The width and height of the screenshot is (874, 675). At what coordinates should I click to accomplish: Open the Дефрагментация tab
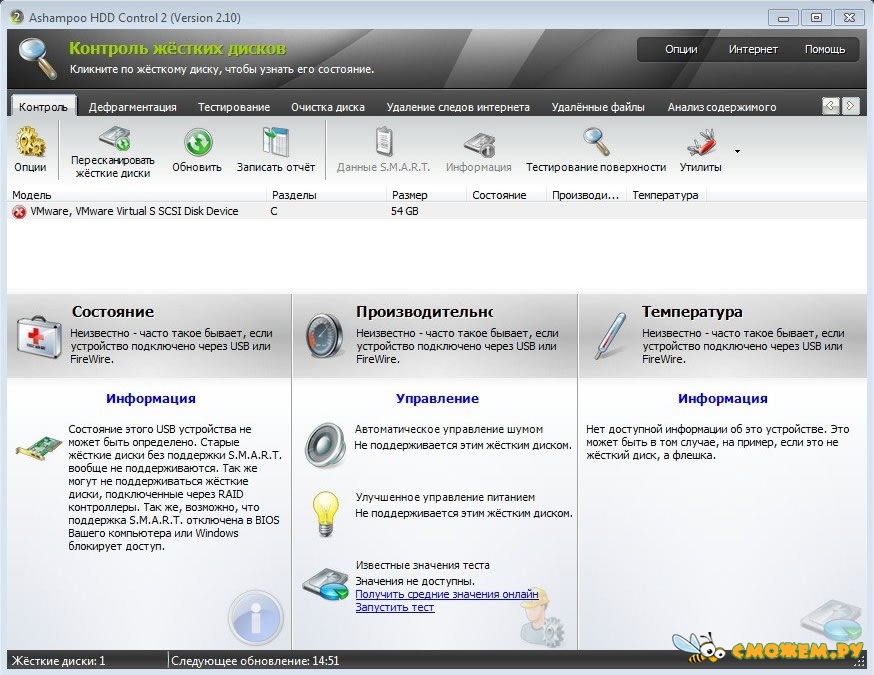tap(133, 107)
